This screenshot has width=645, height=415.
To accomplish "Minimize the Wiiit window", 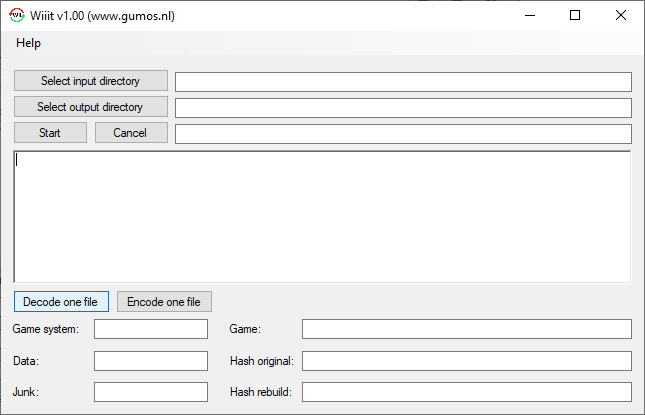I will [x=529, y=15].
